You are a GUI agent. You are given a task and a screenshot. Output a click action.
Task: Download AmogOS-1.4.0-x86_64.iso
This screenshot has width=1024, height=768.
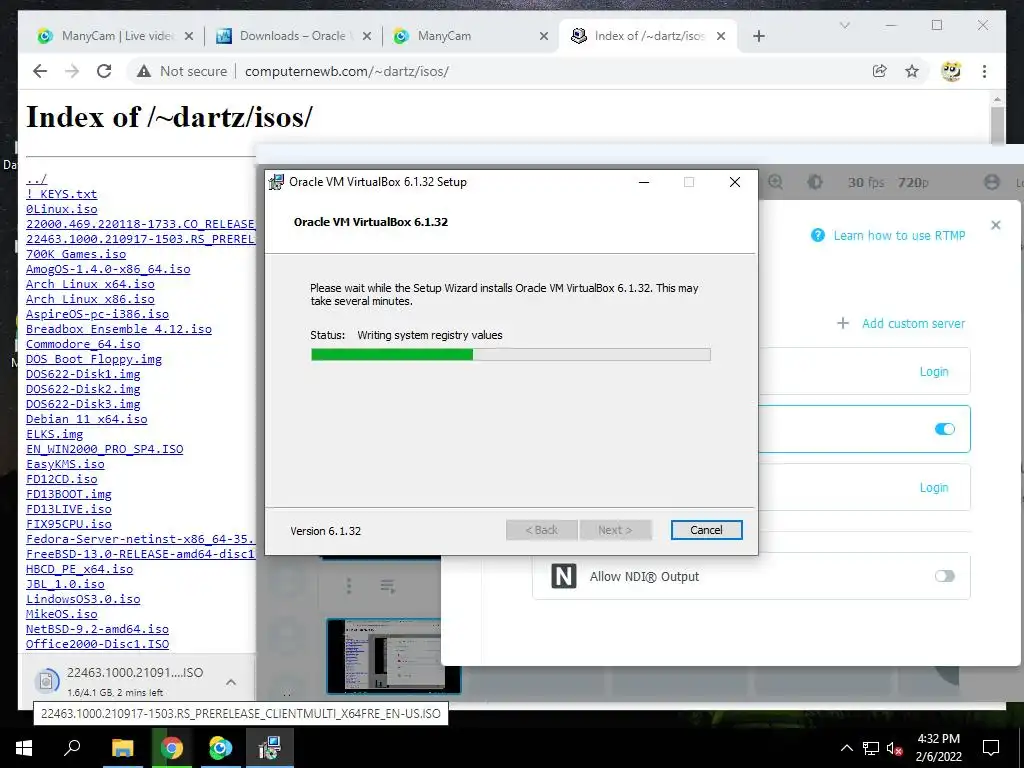click(108, 269)
